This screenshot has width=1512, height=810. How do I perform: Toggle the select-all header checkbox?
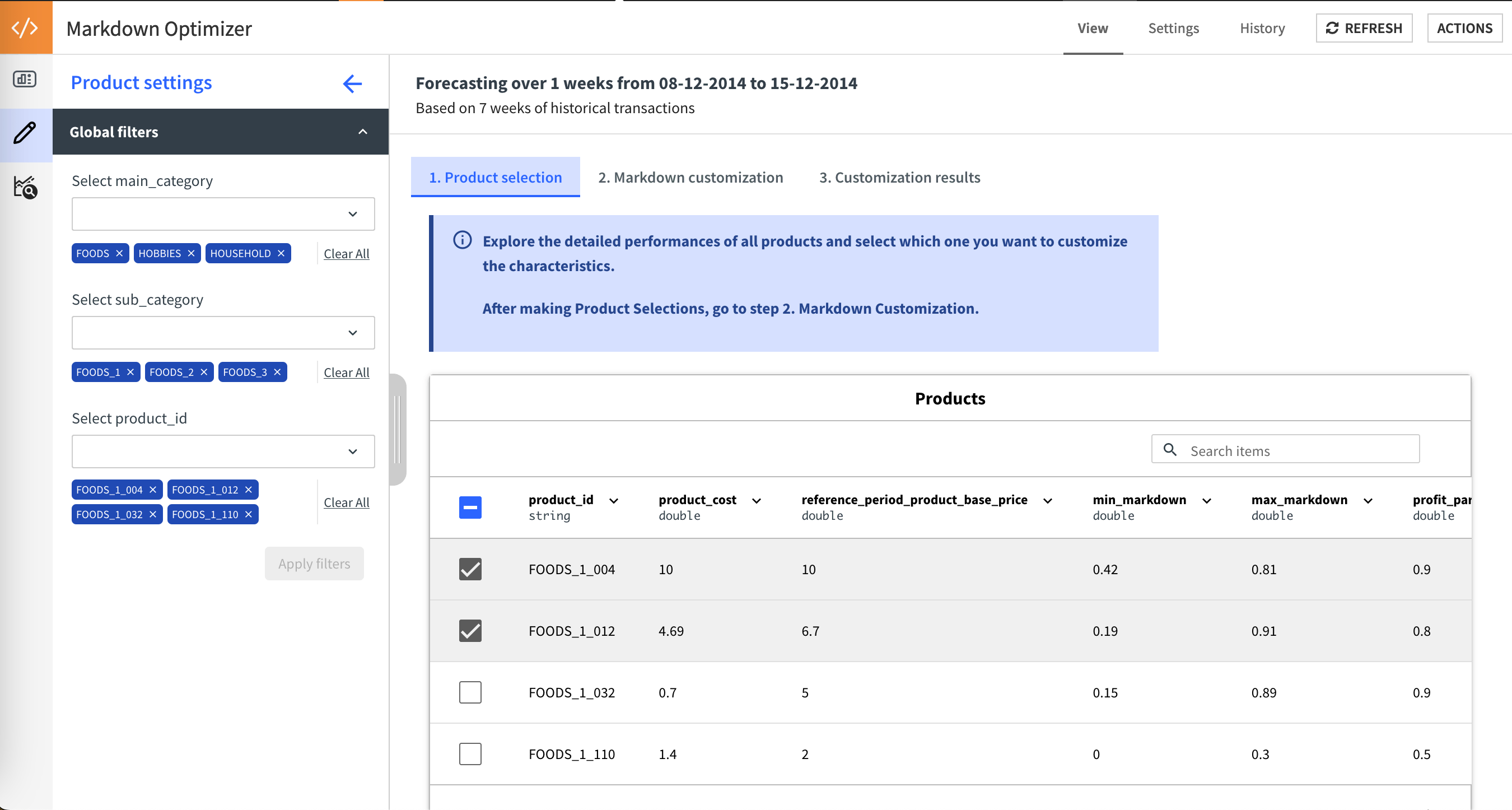tap(470, 507)
